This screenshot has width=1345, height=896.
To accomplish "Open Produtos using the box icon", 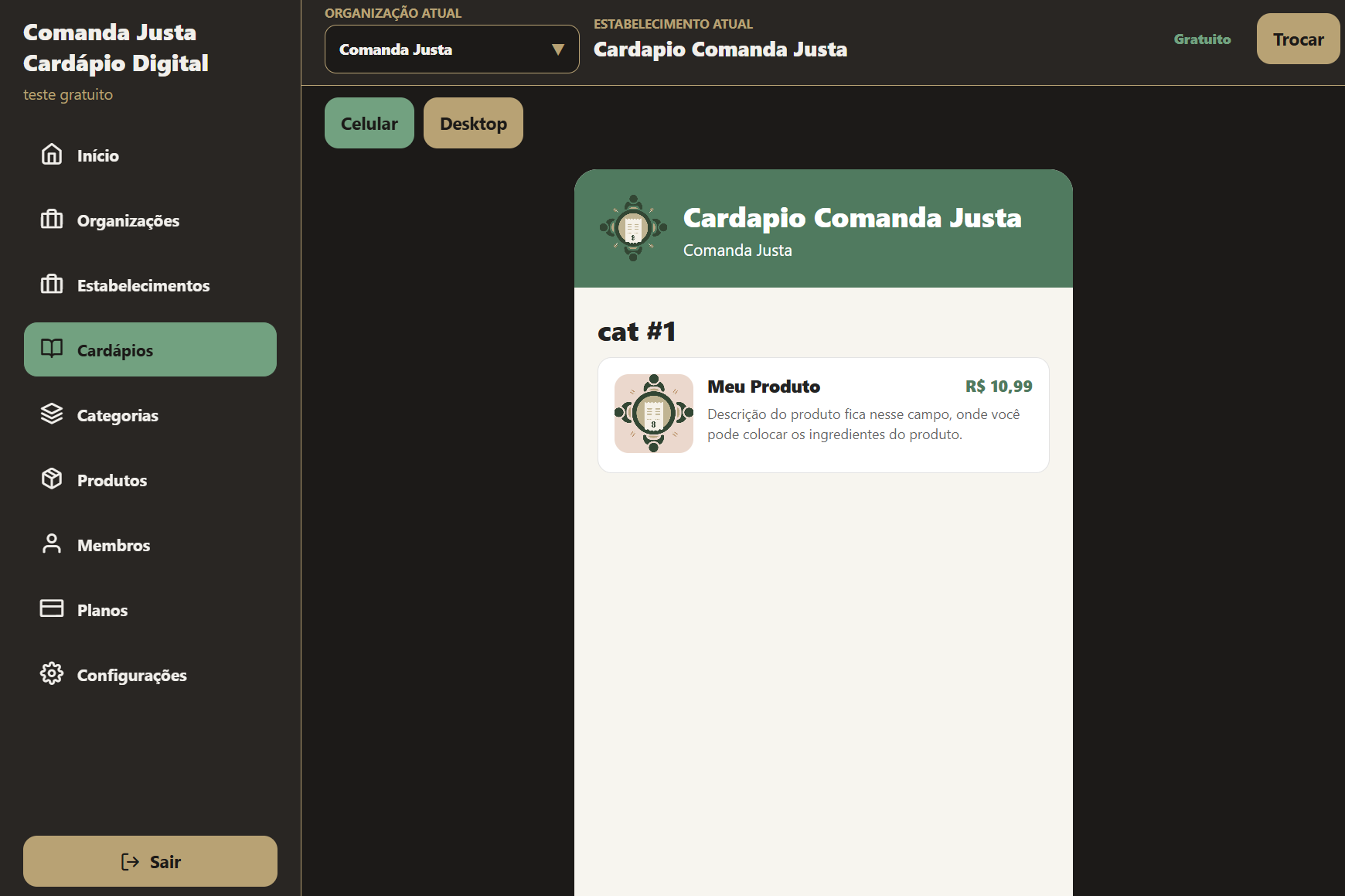I will tap(52, 479).
